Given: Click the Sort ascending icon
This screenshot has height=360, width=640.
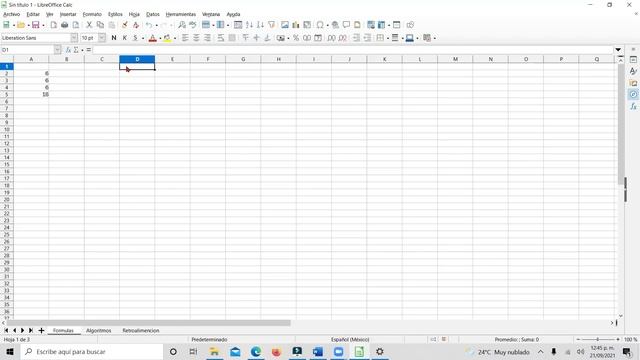Looking at the screenshot, I should pos(249,25).
